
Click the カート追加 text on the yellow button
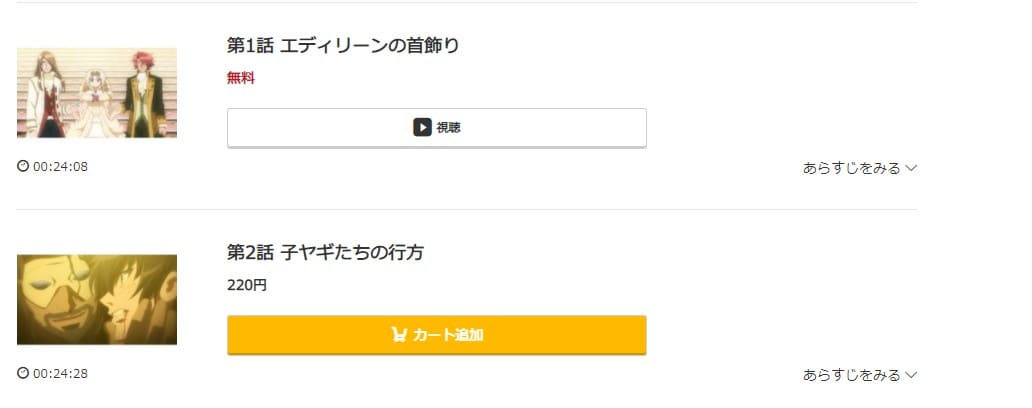448,335
